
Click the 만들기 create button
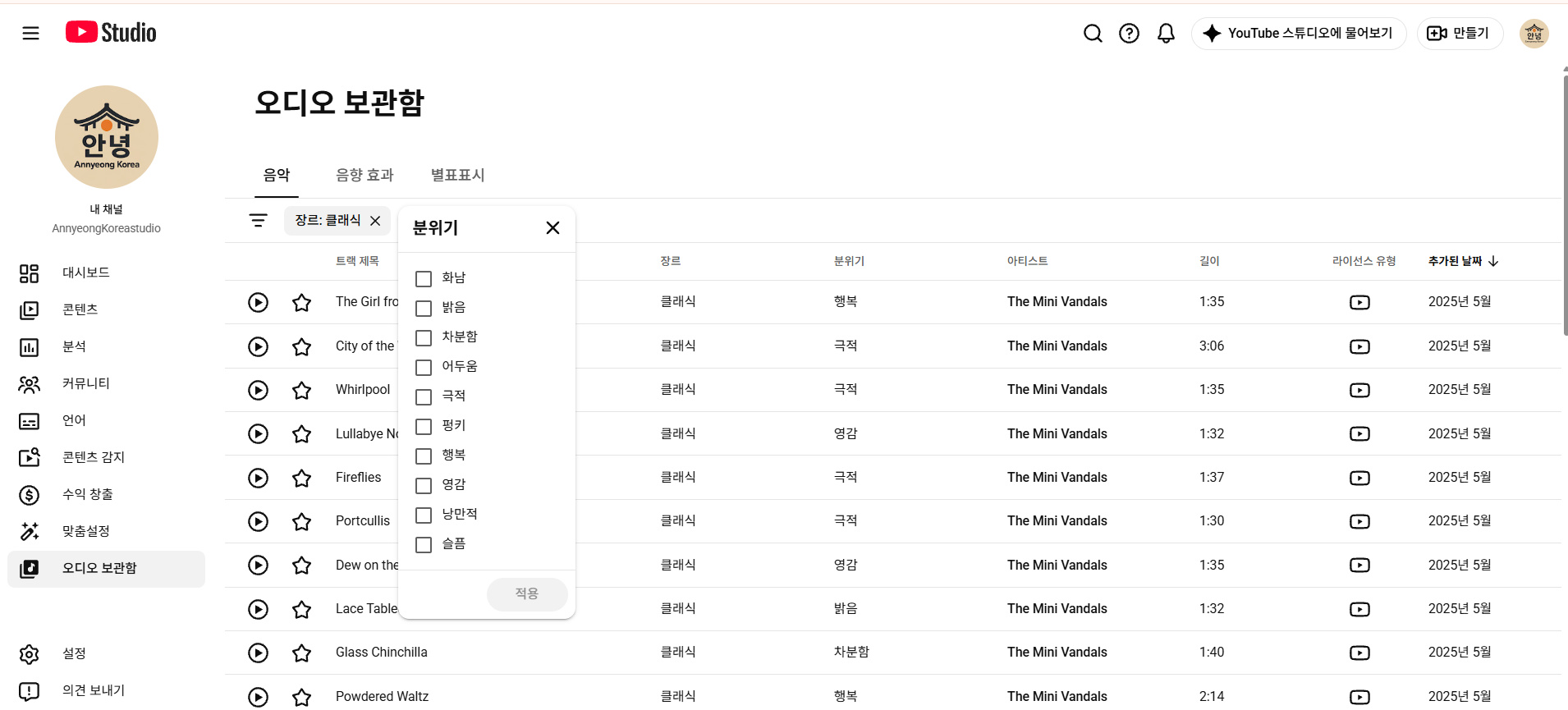coord(1460,34)
